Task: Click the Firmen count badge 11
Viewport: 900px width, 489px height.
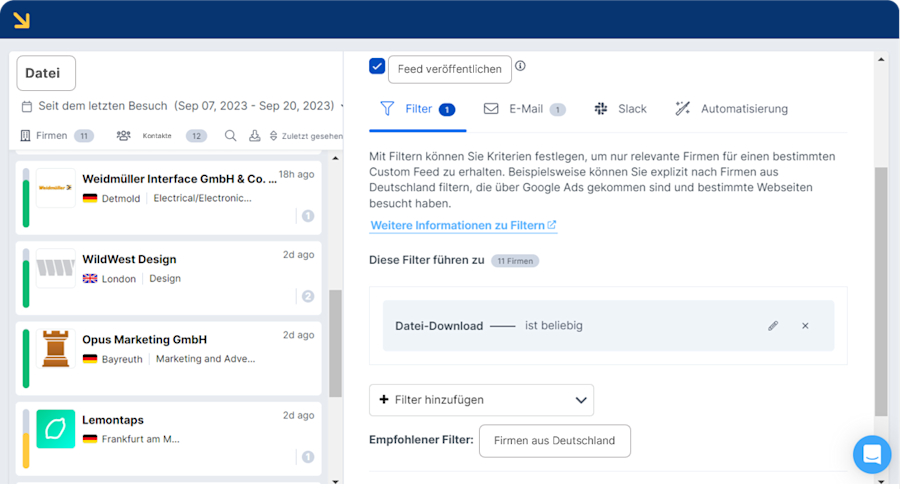Action: (84, 136)
